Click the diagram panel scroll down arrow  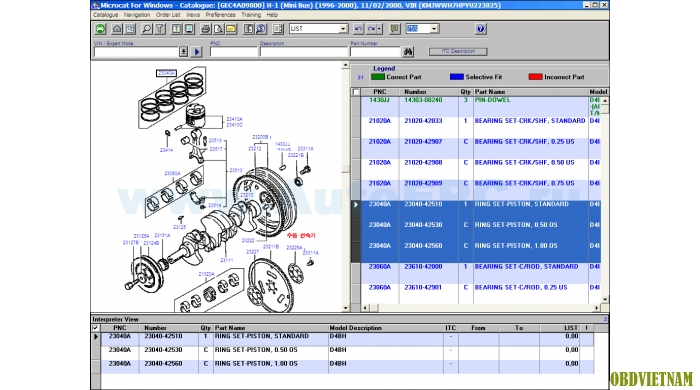coord(345,308)
